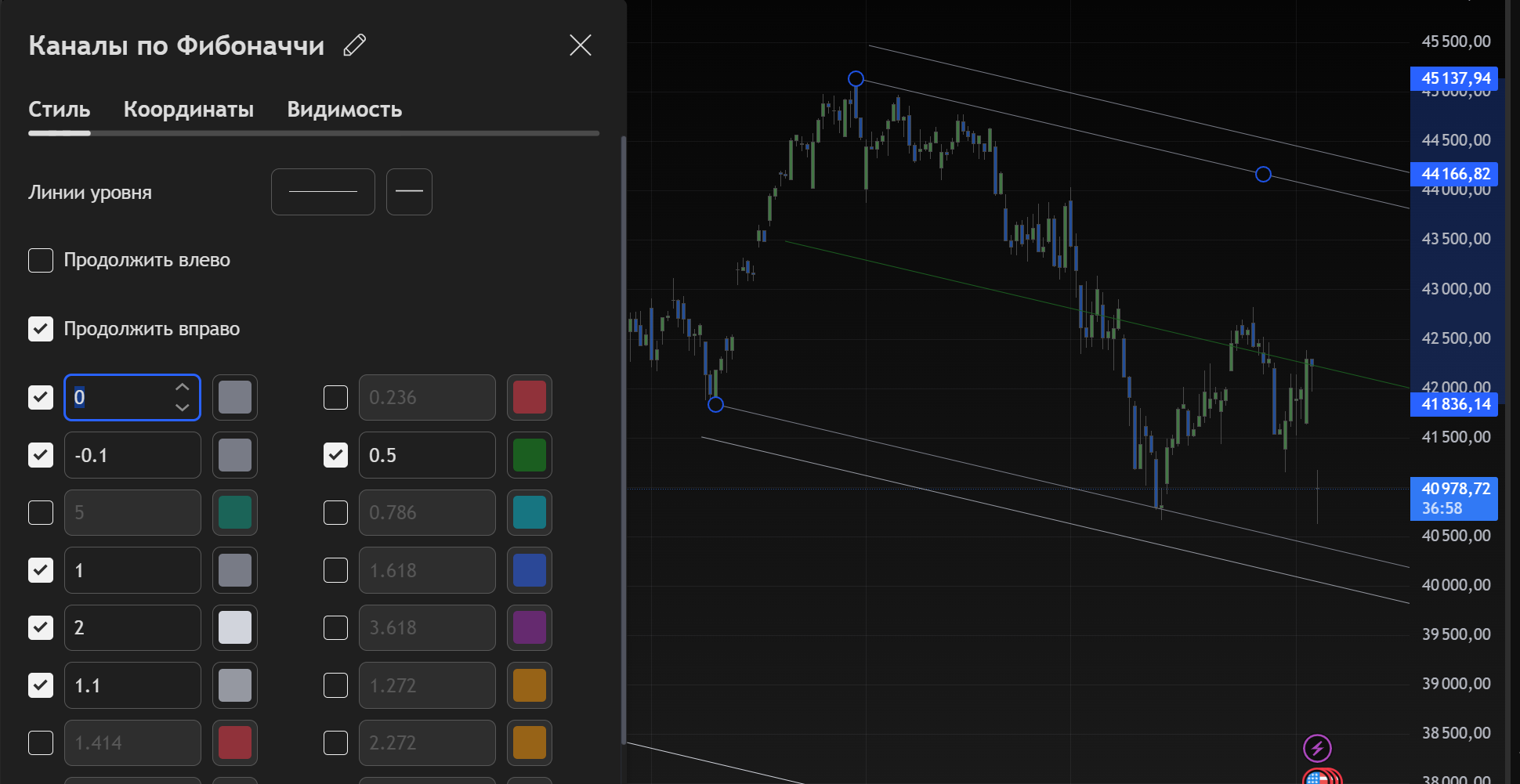The height and width of the screenshot is (784, 1520).
Task: Close the Fibonacci channel settings dialog
Action: (x=580, y=45)
